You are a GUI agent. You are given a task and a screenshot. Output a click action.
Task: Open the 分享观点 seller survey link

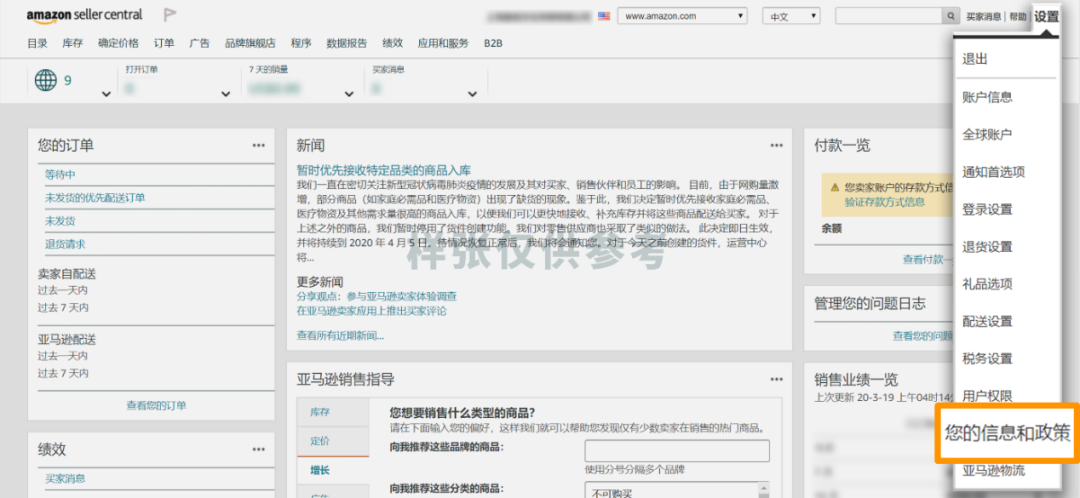[x=377, y=296]
